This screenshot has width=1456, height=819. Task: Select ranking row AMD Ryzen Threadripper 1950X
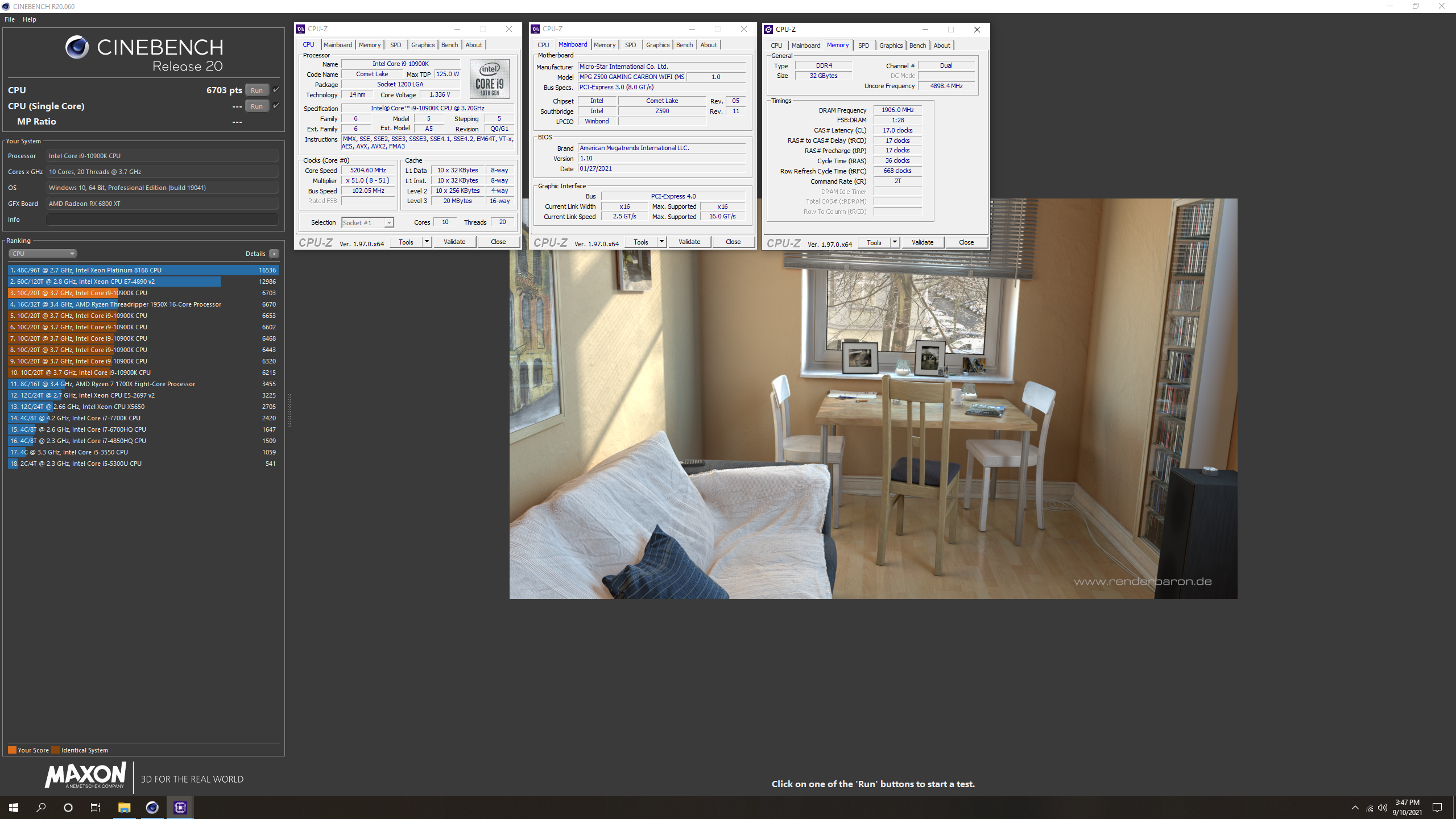click(x=143, y=304)
